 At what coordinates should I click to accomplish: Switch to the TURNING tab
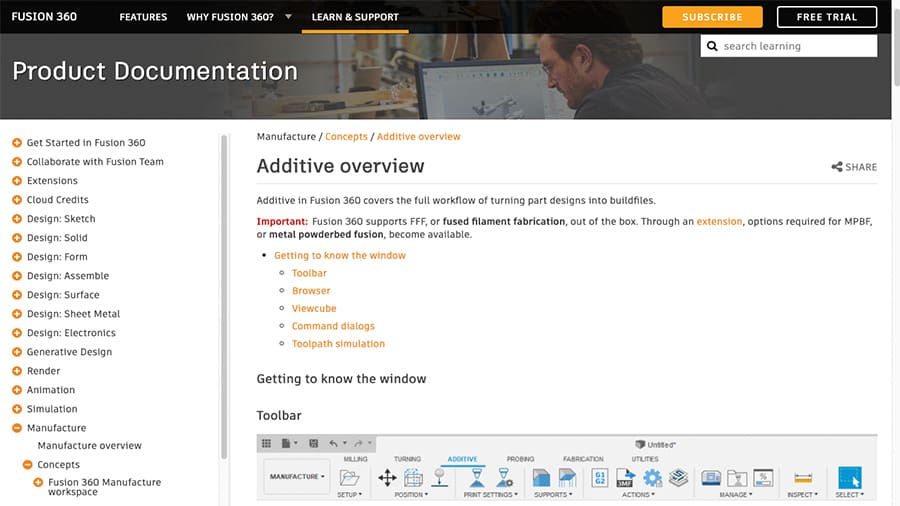point(408,459)
